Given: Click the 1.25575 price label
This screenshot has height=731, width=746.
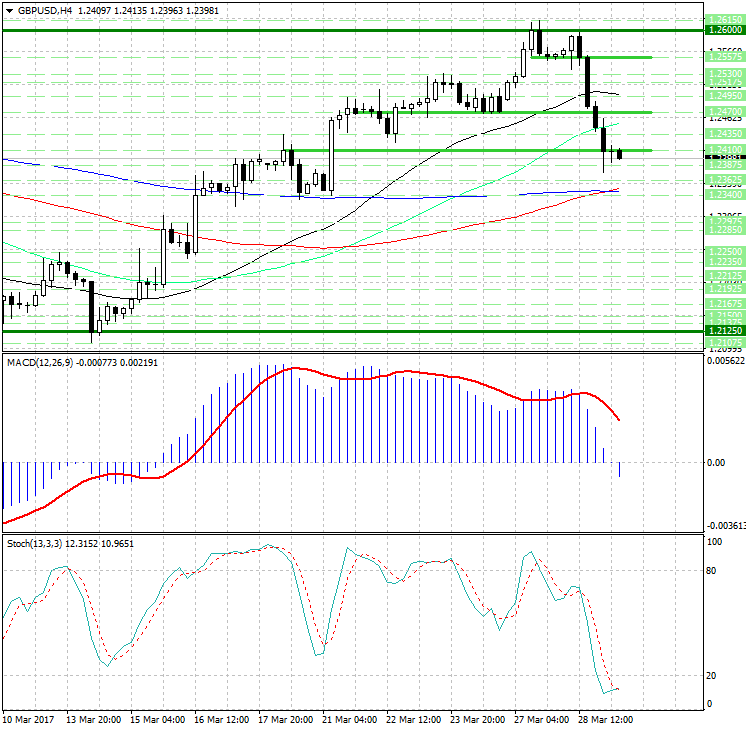Looking at the screenshot, I should 725,57.
